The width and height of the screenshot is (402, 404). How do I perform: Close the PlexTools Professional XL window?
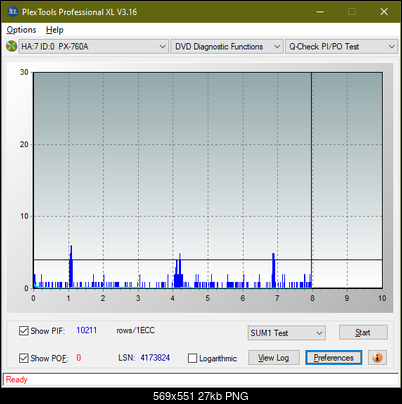384,12
